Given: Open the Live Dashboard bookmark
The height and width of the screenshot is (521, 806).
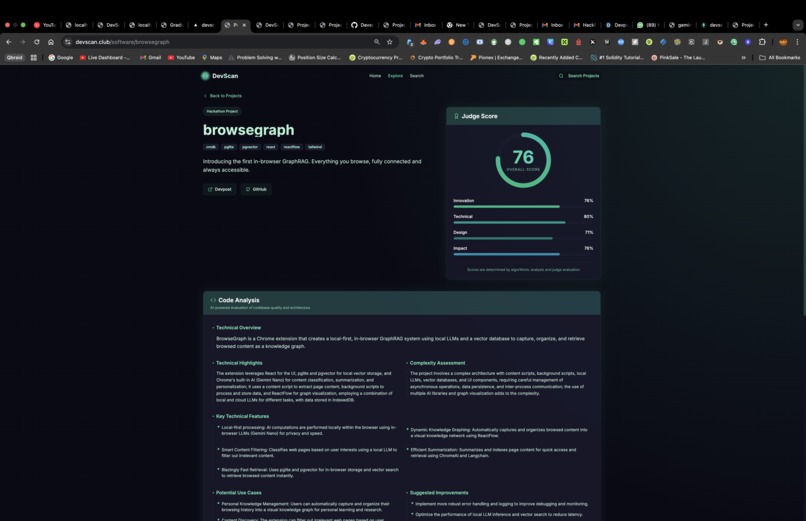Looking at the screenshot, I should click(x=106, y=58).
